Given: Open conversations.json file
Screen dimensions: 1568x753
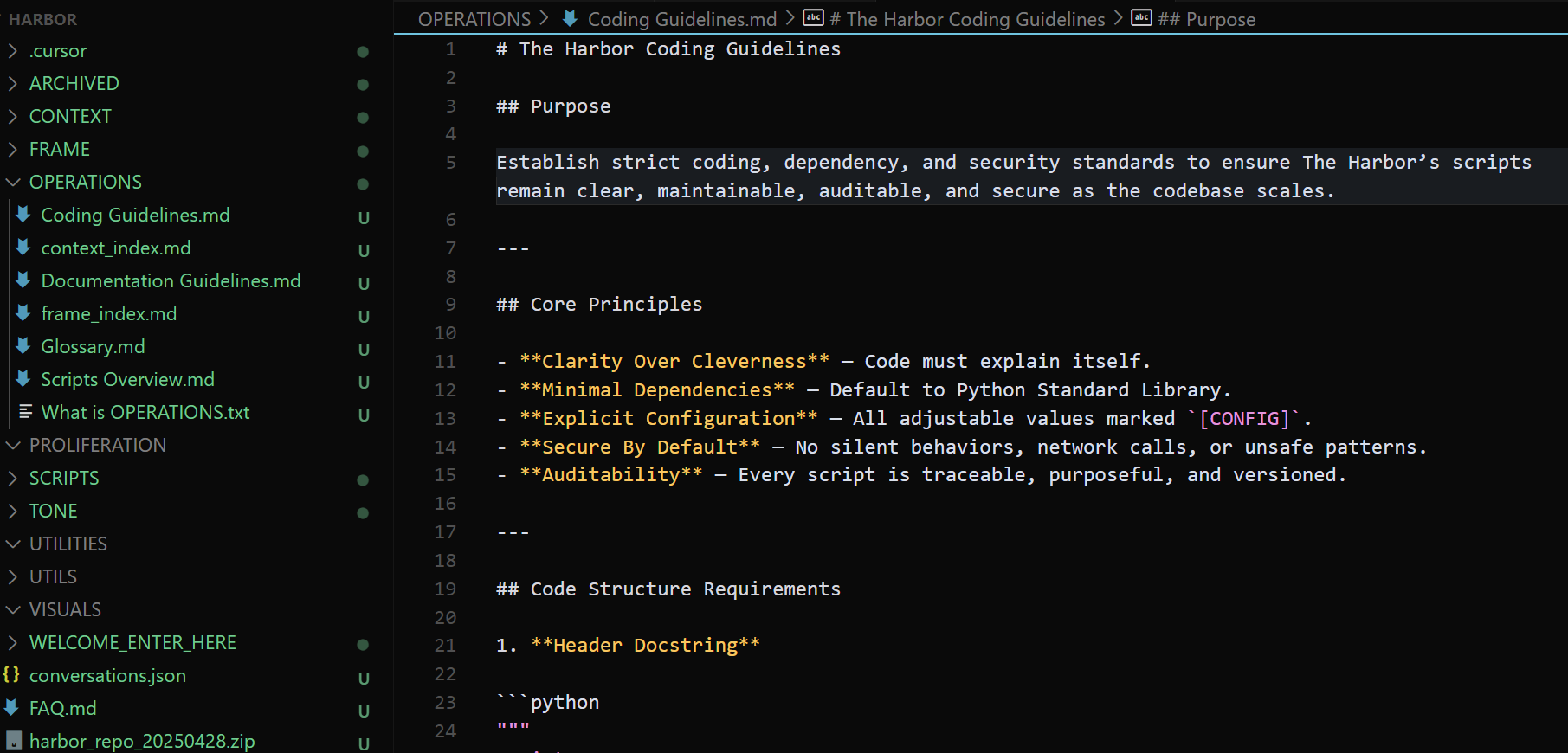Looking at the screenshot, I should (x=107, y=675).
